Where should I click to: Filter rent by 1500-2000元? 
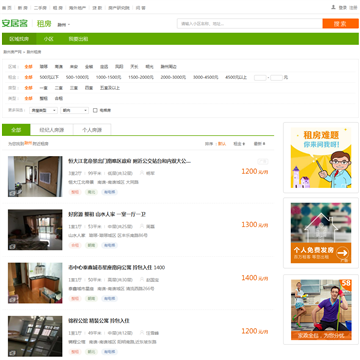[x=141, y=77]
